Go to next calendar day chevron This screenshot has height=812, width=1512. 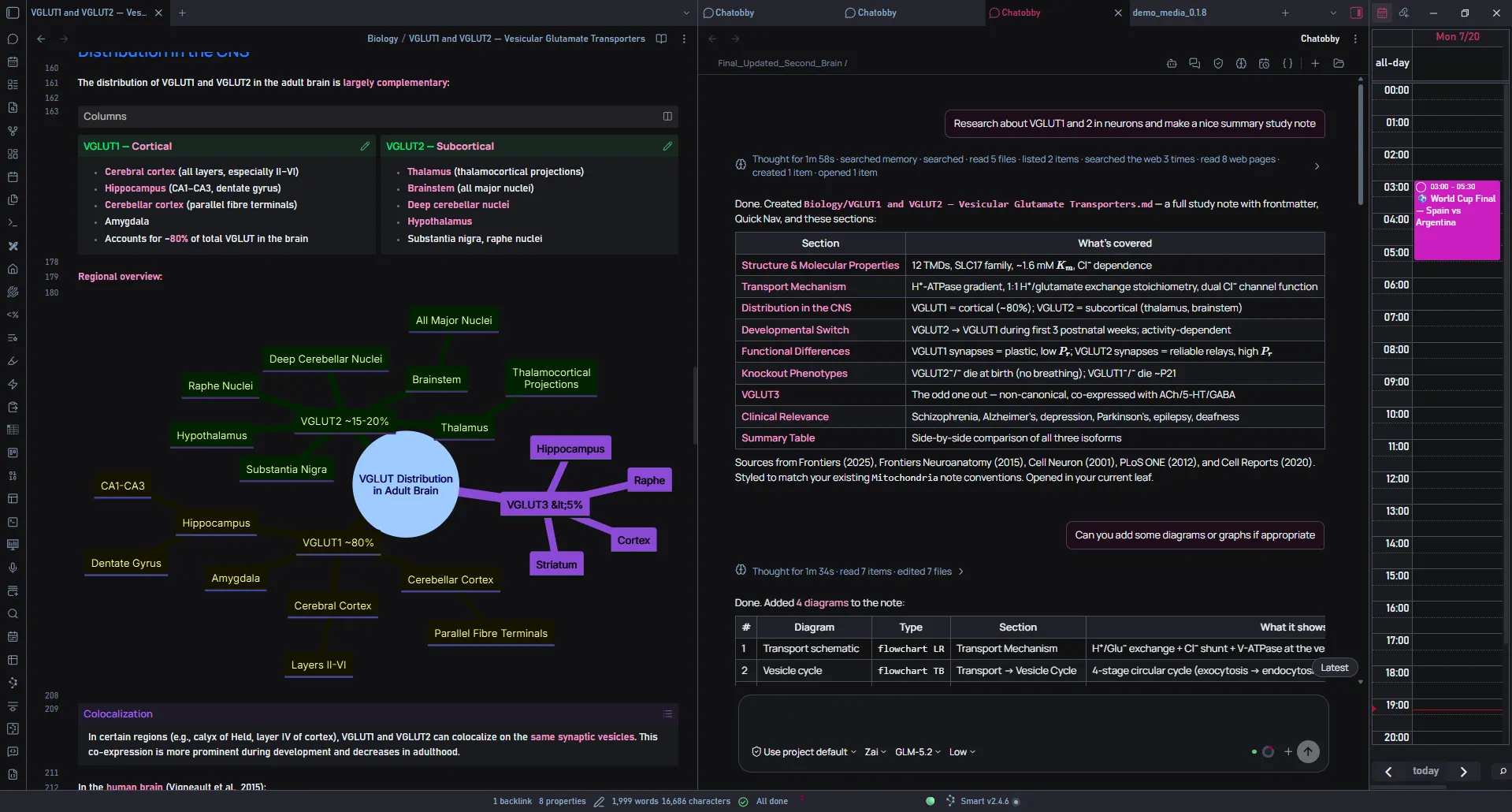[1463, 772]
